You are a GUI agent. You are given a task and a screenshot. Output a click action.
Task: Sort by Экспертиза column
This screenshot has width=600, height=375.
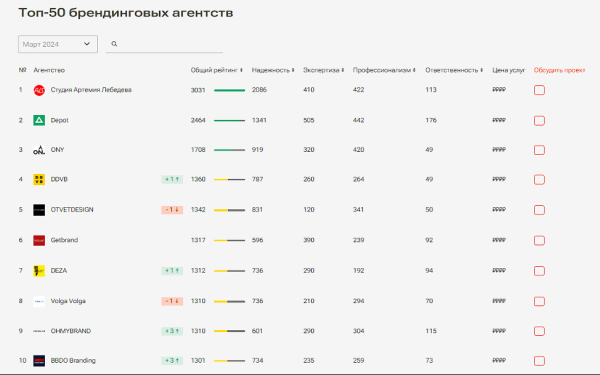324,70
